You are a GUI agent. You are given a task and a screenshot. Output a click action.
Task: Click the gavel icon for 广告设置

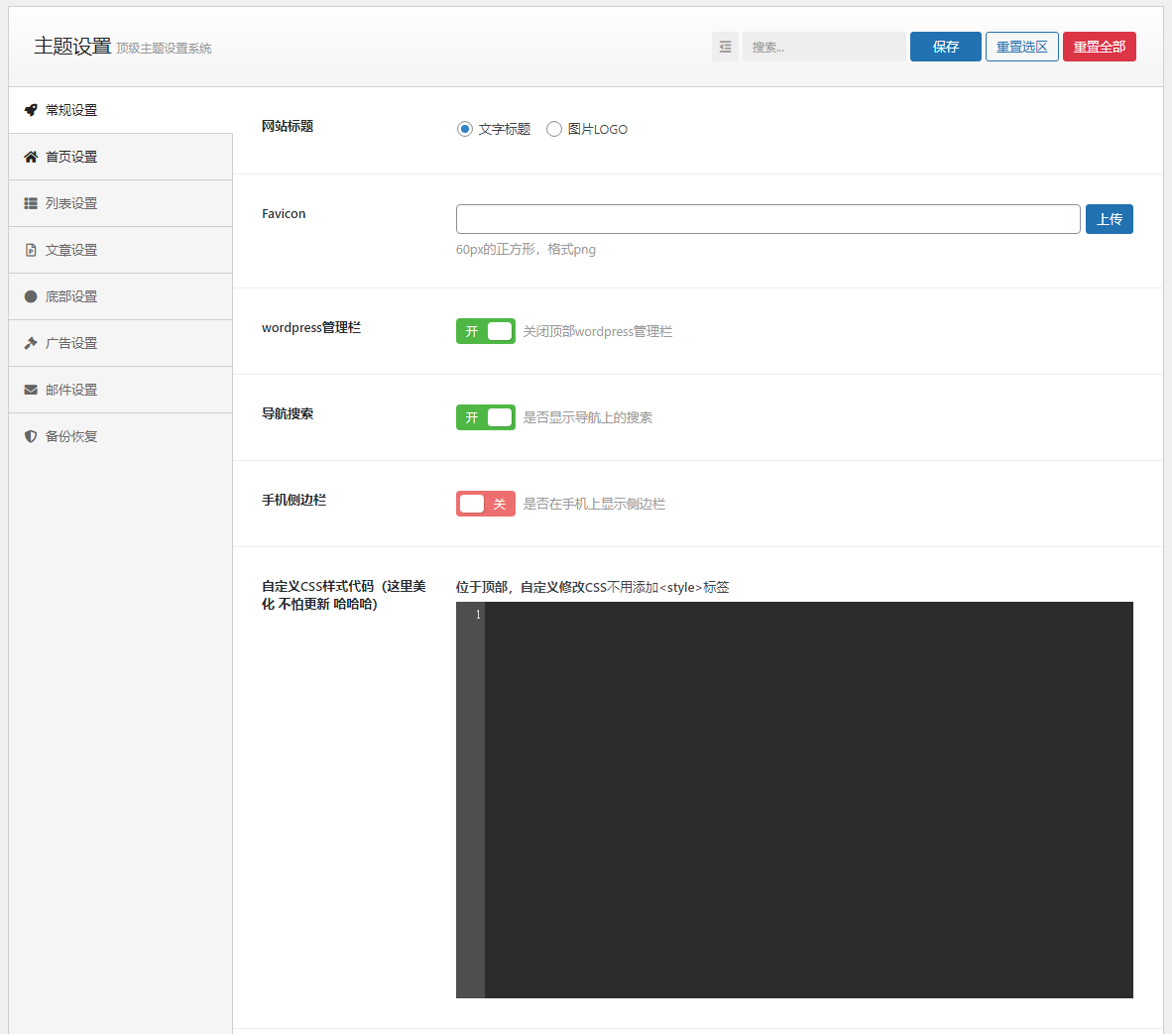(x=31, y=343)
